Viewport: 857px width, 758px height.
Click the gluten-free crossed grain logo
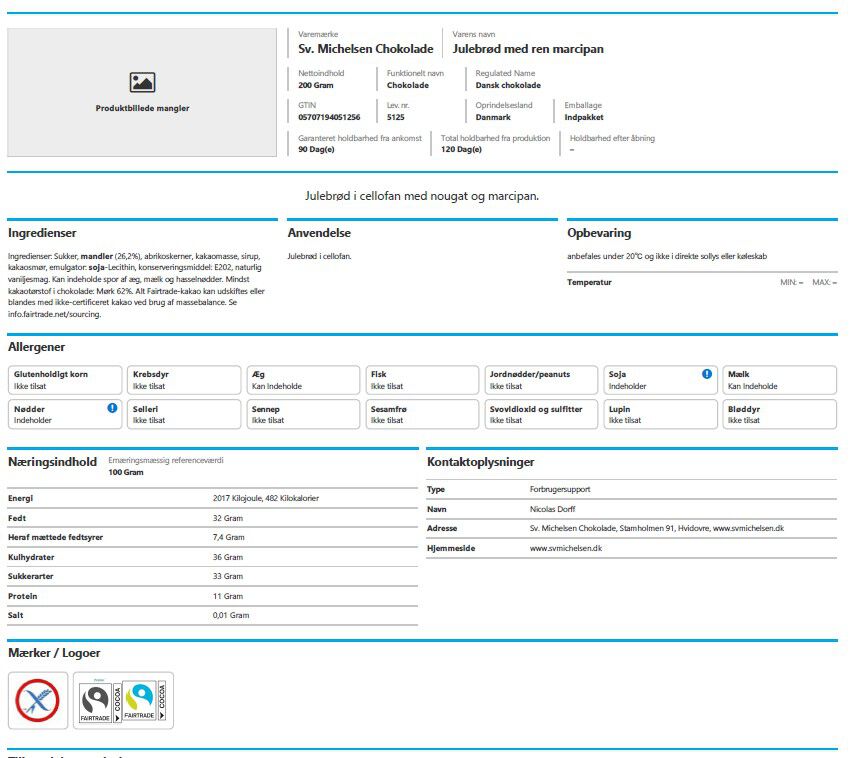[37, 700]
